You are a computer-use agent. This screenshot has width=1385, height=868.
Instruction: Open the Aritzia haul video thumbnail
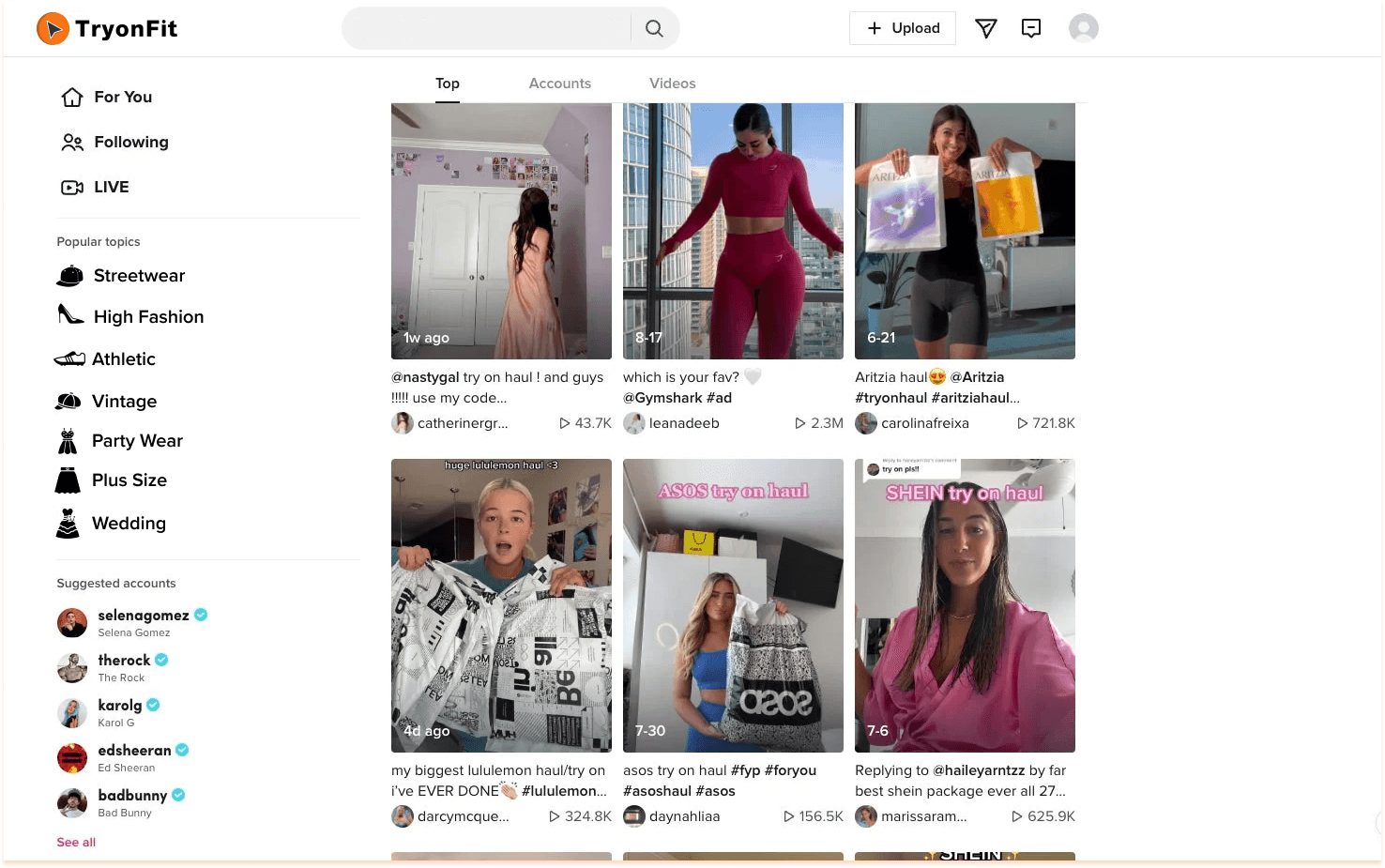[965, 231]
